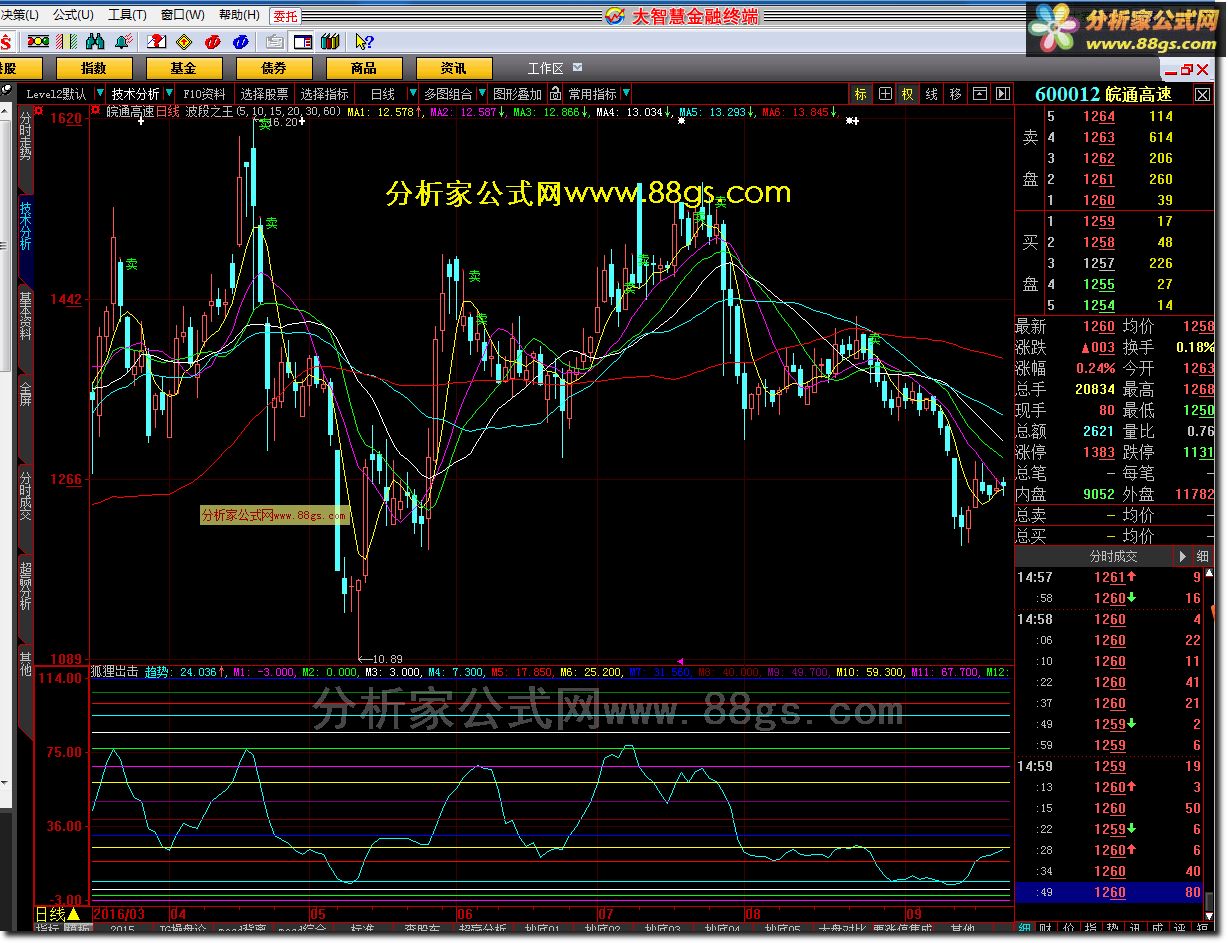Click the alarm bell alert icon

coord(124,42)
